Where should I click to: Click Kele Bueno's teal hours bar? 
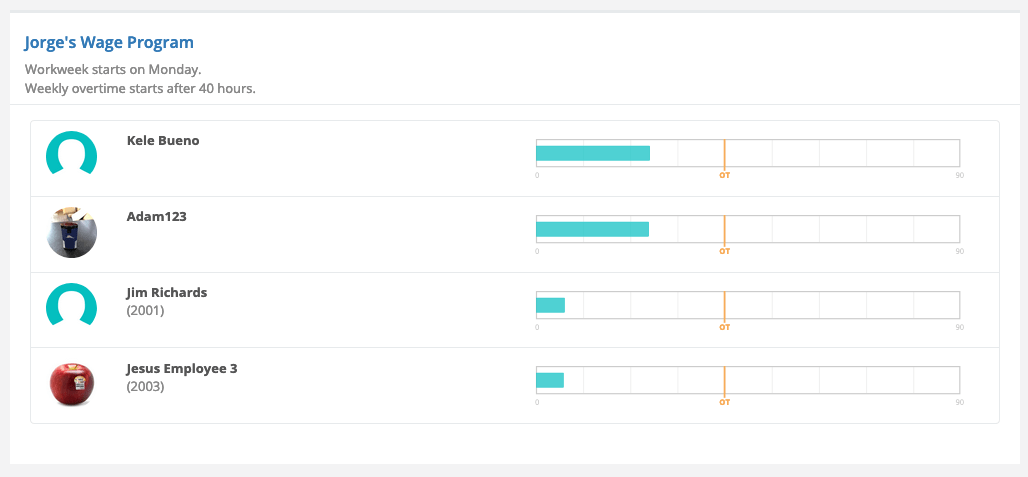click(x=593, y=153)
